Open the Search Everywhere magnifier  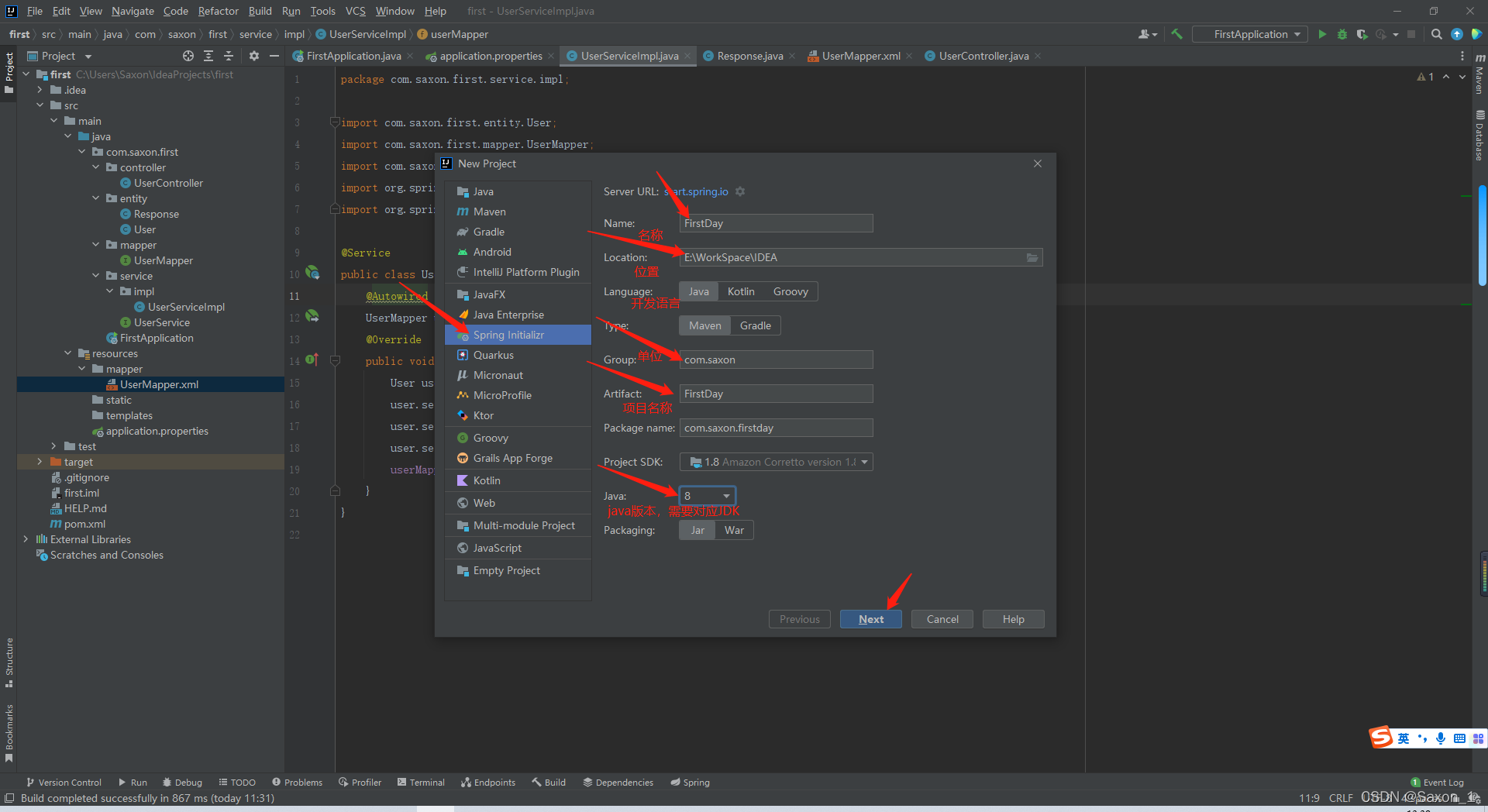[1436, 34]
